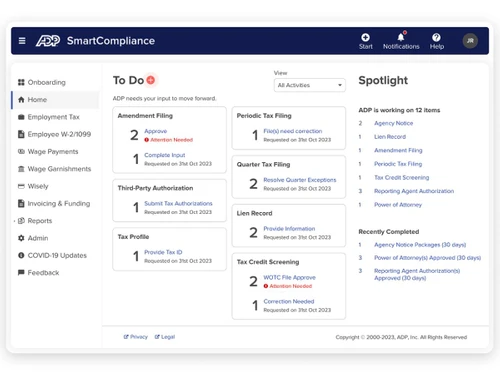Click the external-link icon beside Privacy
This screenshot has height=375, width=500.
pos(126,337)
